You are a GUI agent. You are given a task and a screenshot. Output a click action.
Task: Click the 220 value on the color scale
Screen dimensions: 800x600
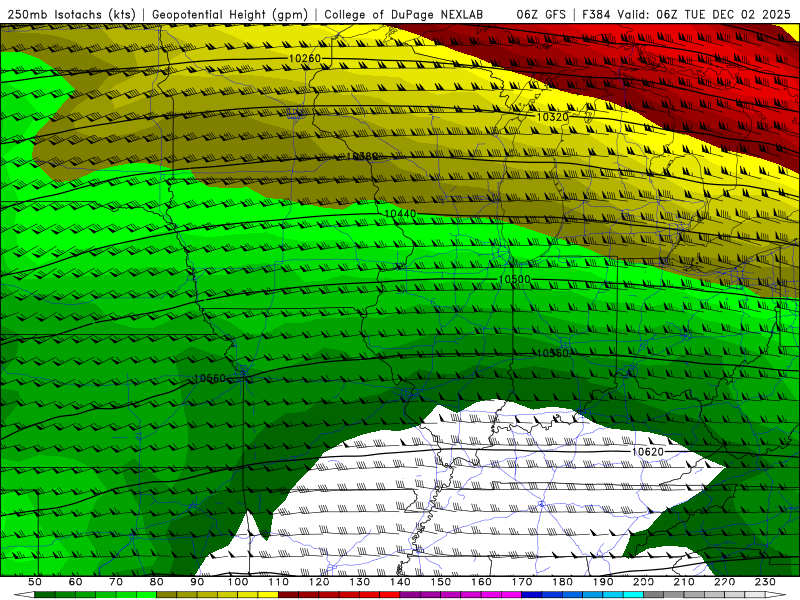click(x=724, y=582)
